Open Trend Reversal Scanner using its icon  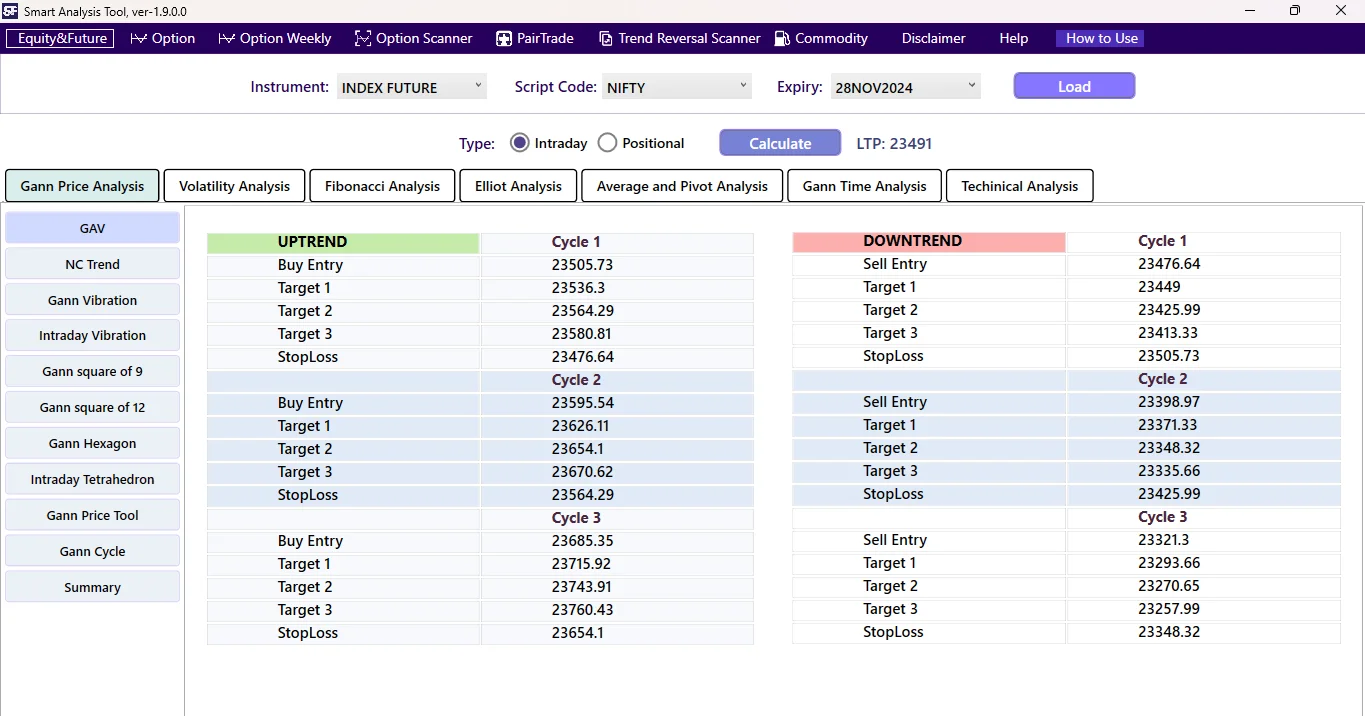[x=605, y=38]
